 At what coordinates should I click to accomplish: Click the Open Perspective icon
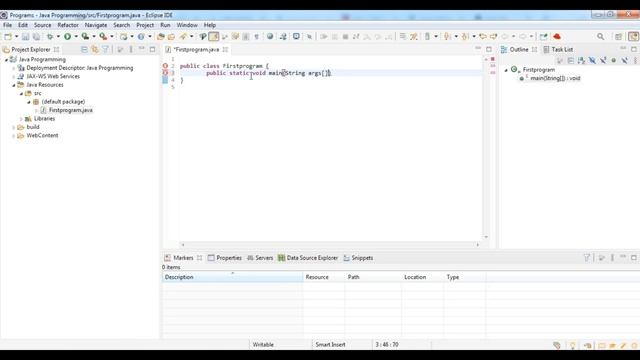click(618, 37)
